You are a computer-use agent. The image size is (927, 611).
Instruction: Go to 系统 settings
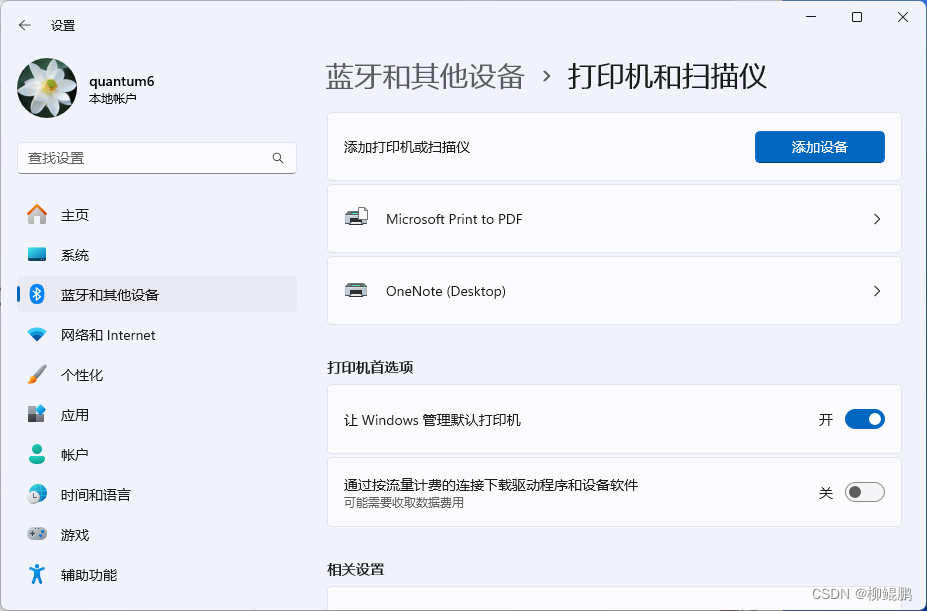157,255
